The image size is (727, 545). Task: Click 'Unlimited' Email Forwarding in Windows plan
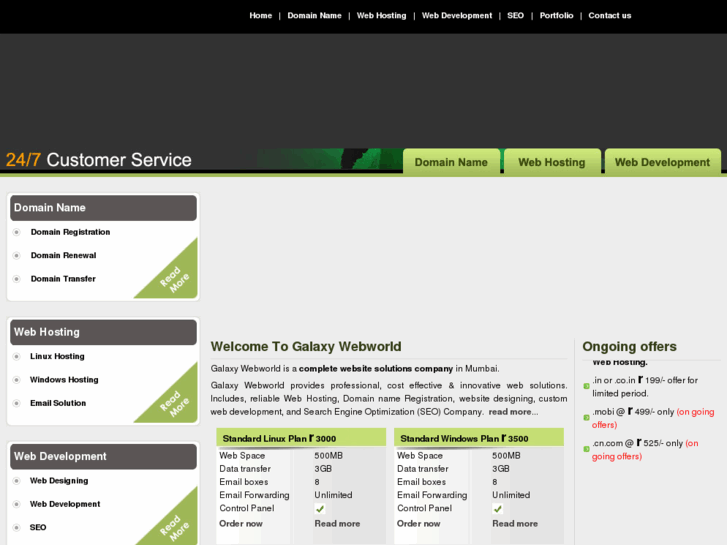(511, 495)
